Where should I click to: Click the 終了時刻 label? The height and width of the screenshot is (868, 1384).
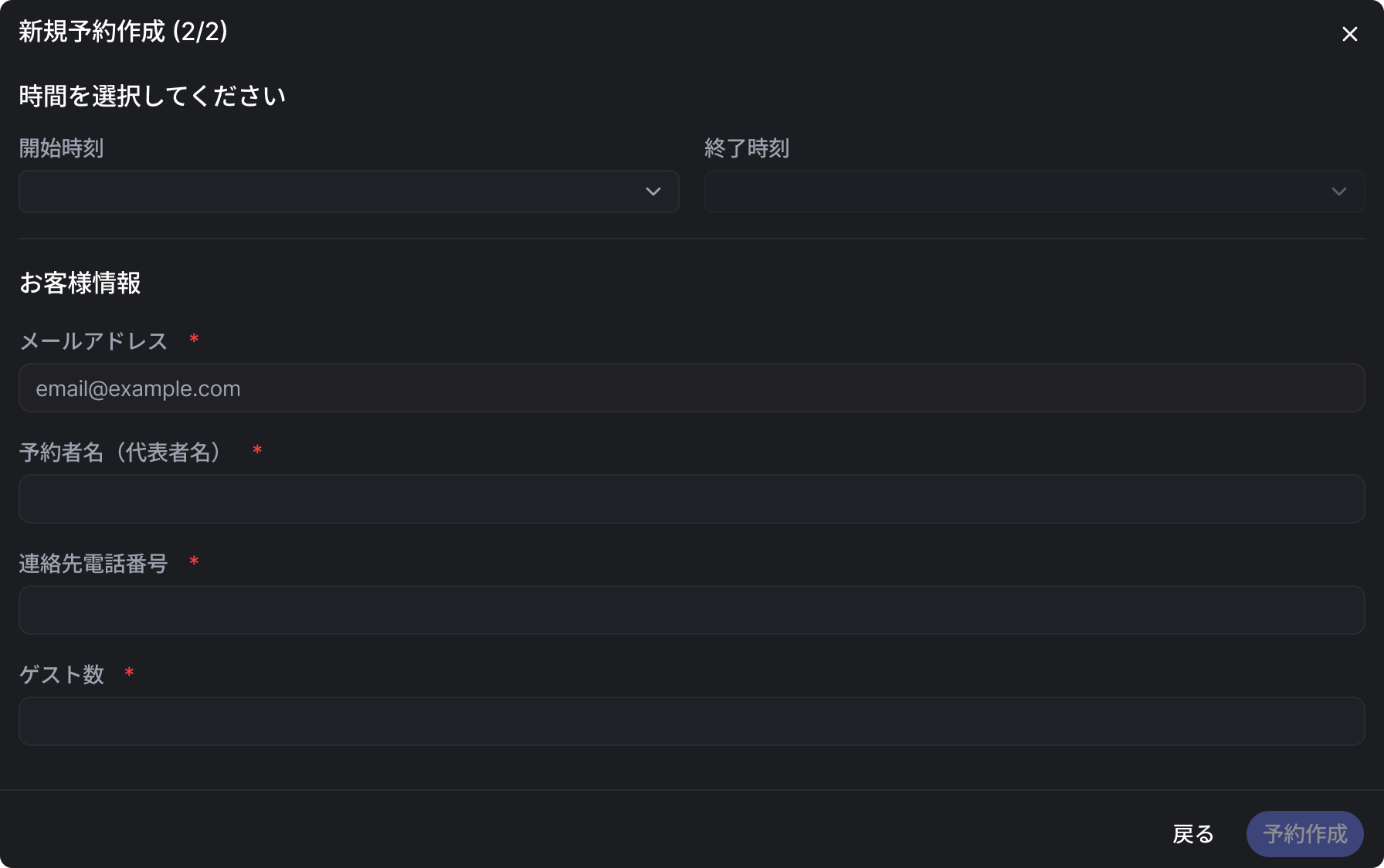point(747,148)
